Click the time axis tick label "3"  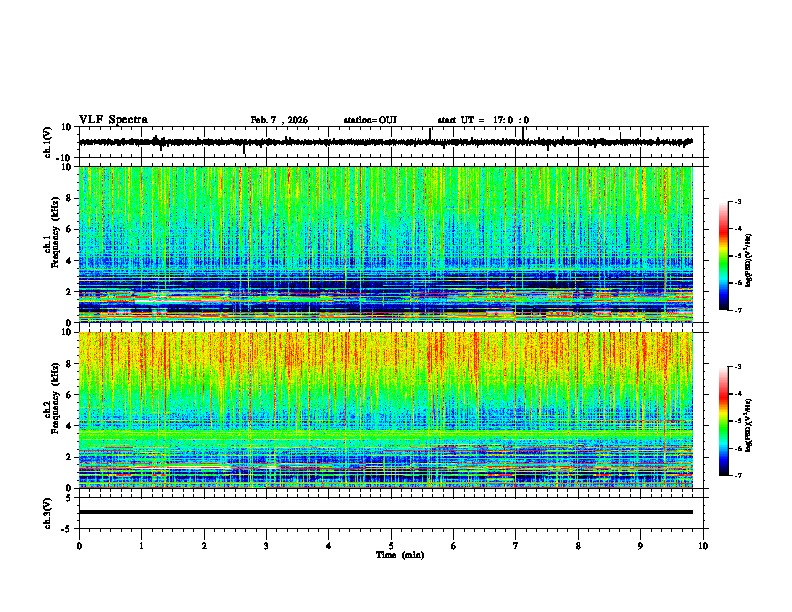[266, 546]
